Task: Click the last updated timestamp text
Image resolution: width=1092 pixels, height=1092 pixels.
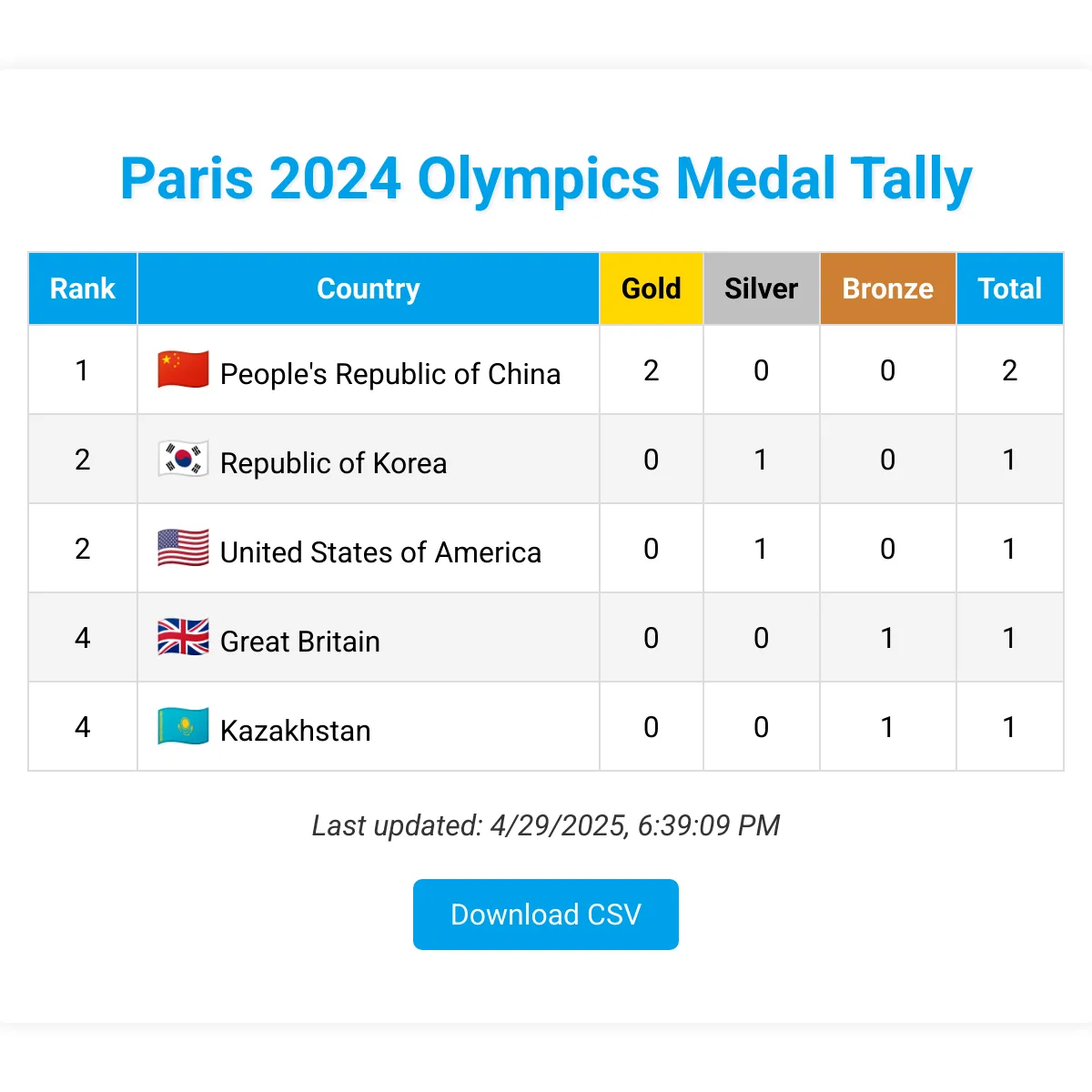Action: coord(546,825)
